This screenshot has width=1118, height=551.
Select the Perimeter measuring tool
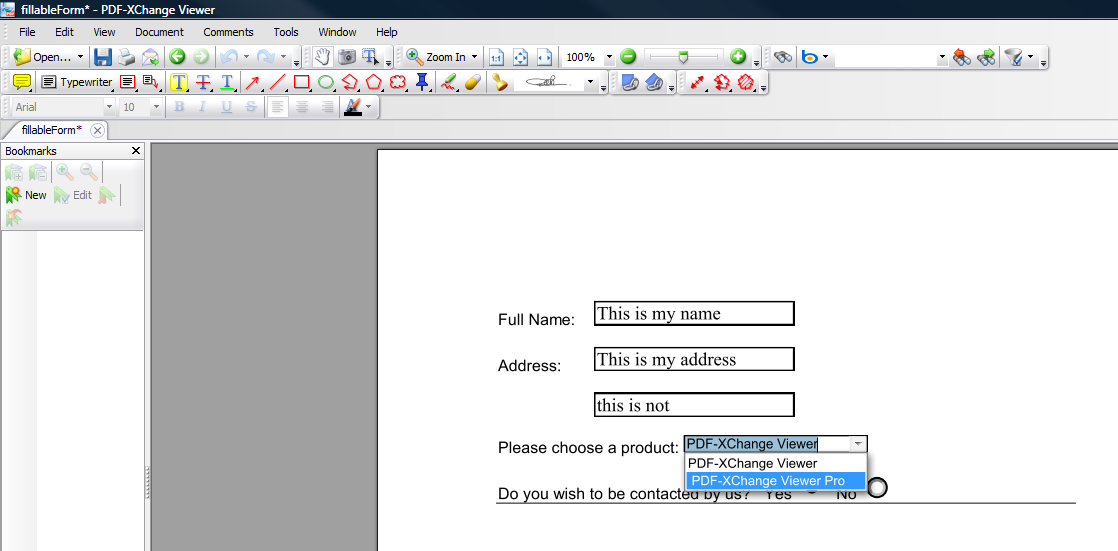click(722, 82)
